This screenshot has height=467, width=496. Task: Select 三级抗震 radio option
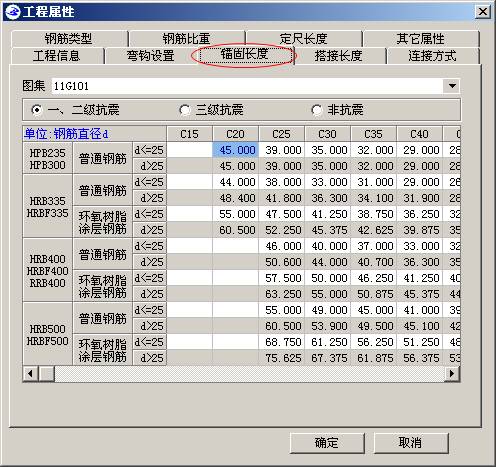coord(185,110)
